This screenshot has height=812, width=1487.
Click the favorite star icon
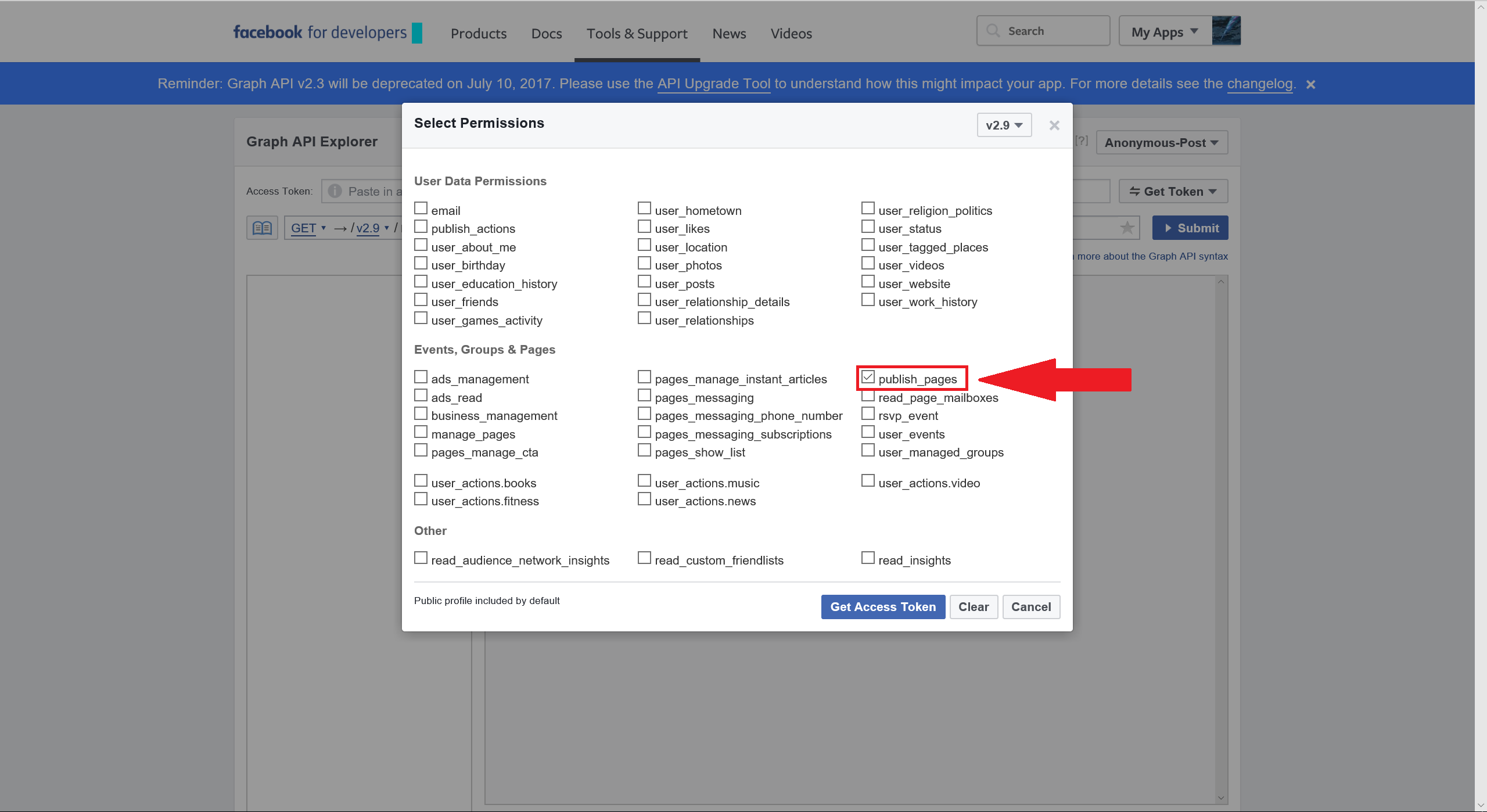[1127, 228]
